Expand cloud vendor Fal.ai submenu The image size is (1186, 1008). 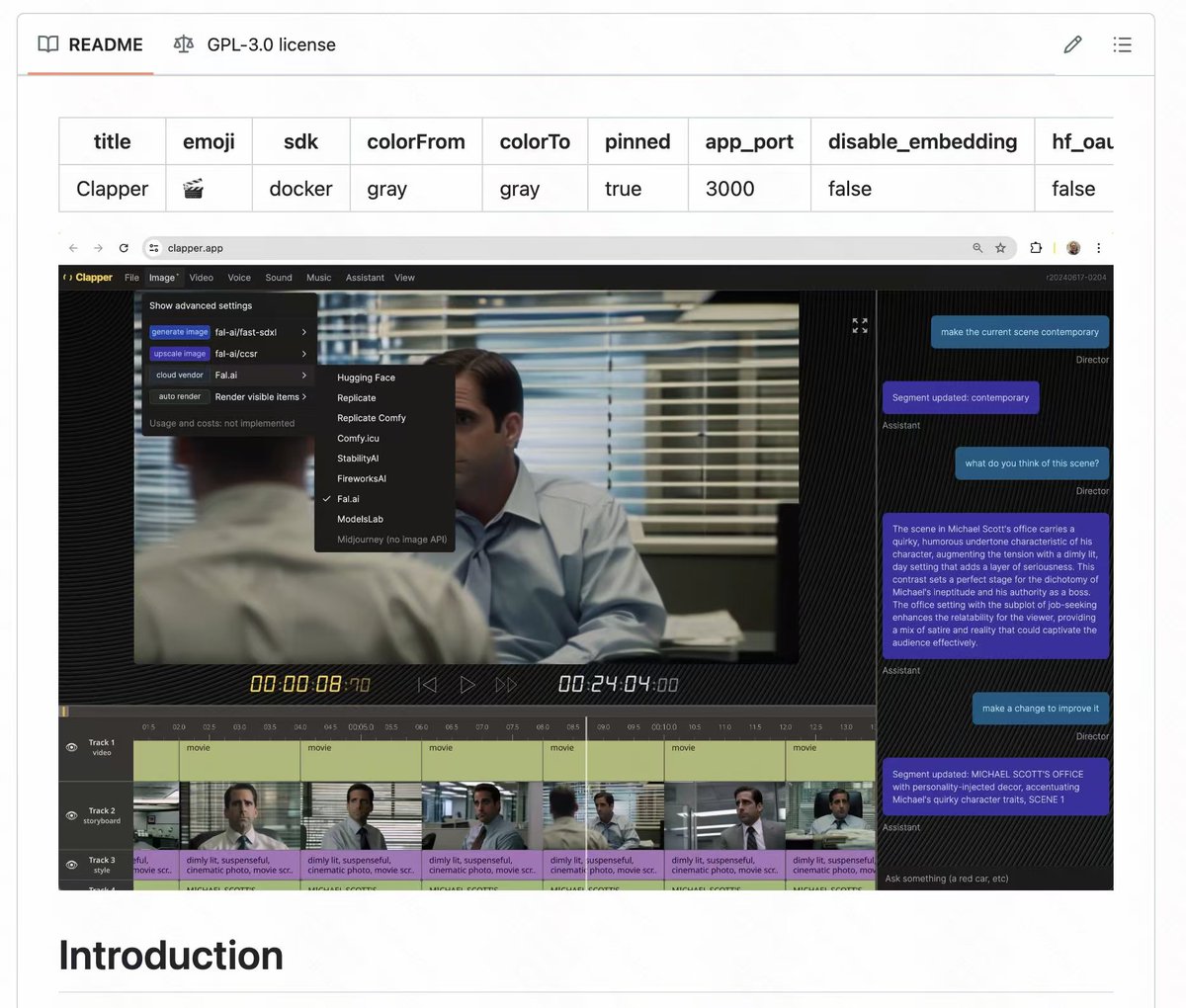click(228, 376)
